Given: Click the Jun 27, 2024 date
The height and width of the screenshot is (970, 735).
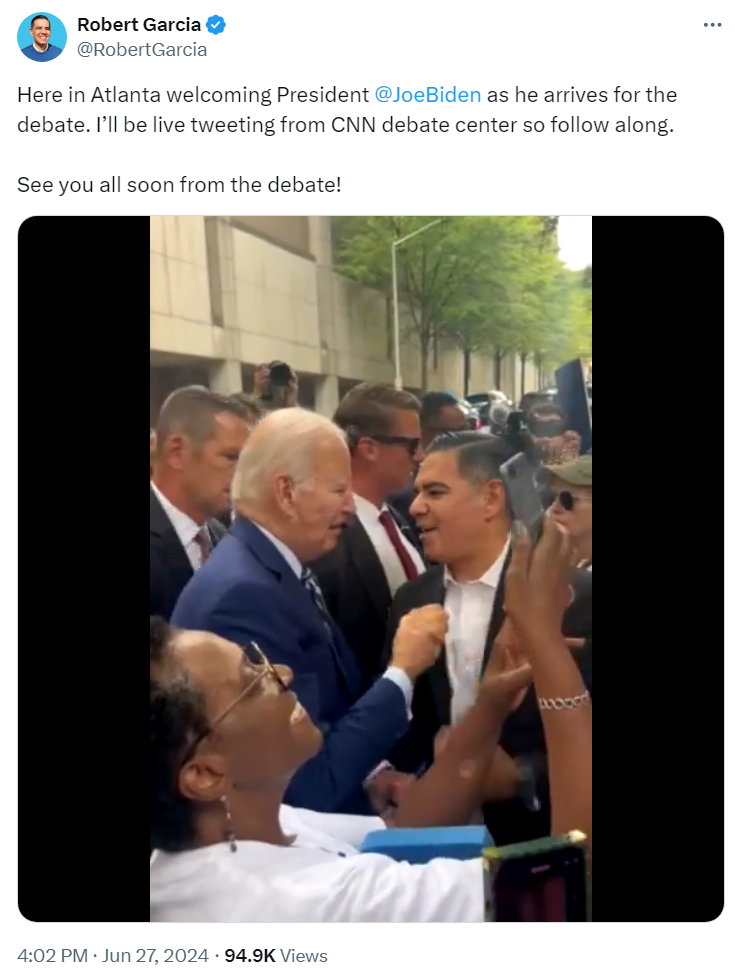Looking at the screenshot, I should pos(155,955).
